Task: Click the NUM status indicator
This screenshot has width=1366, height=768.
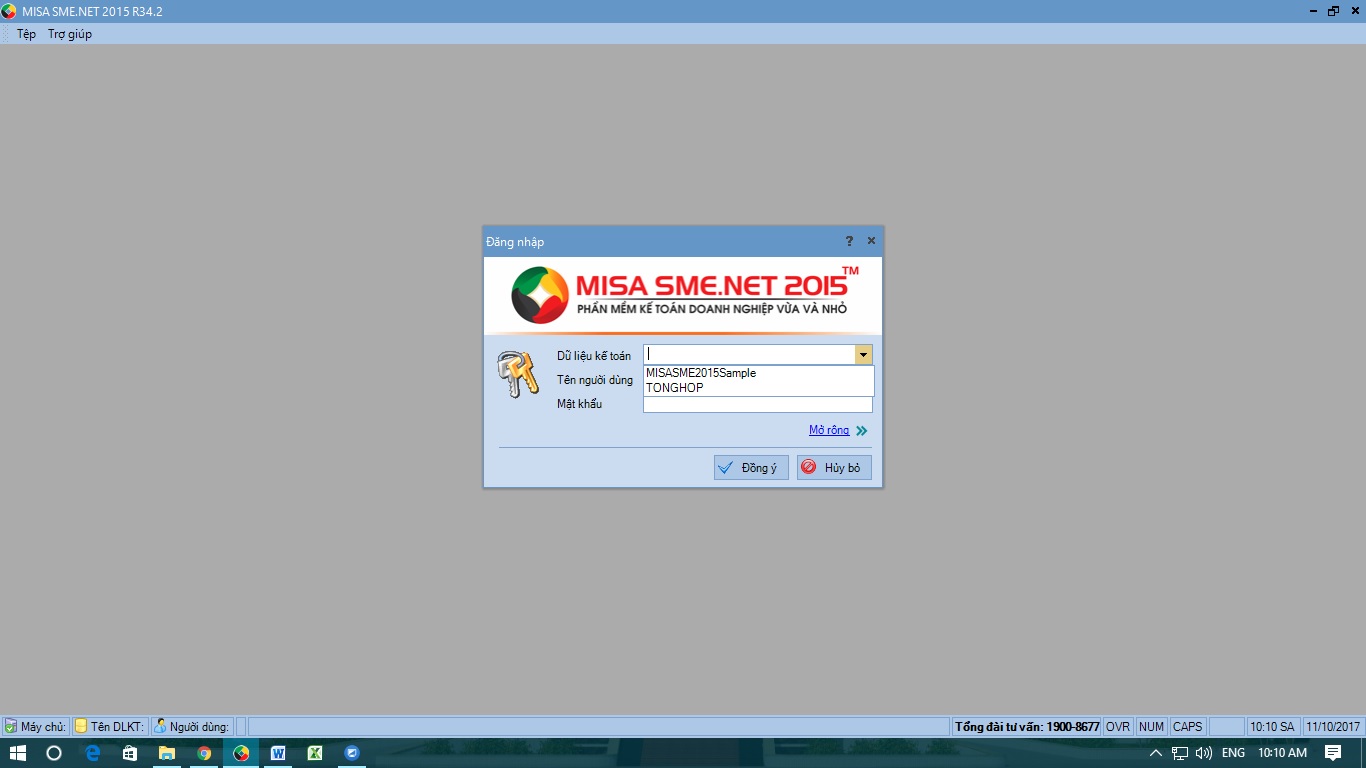Action: pos(1151,727)
